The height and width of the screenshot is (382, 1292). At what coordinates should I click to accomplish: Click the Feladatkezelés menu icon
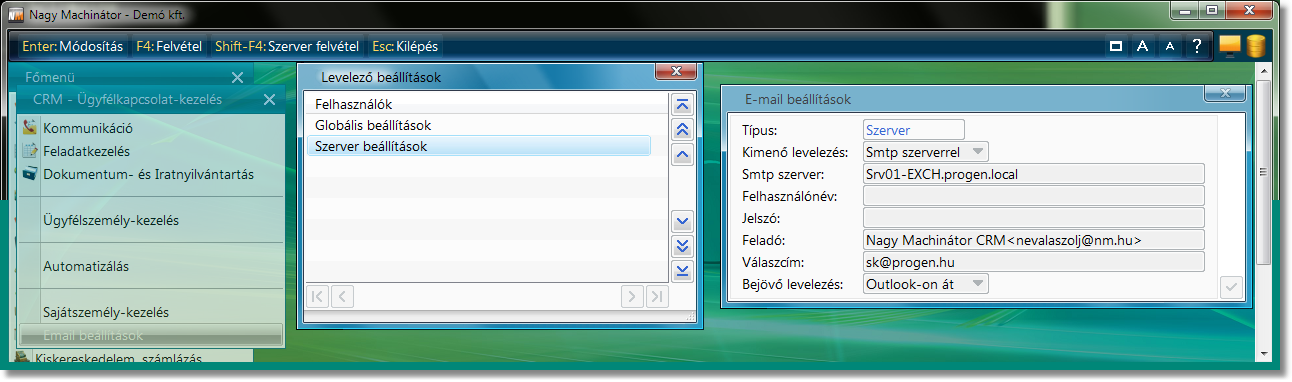pos(30,151)
